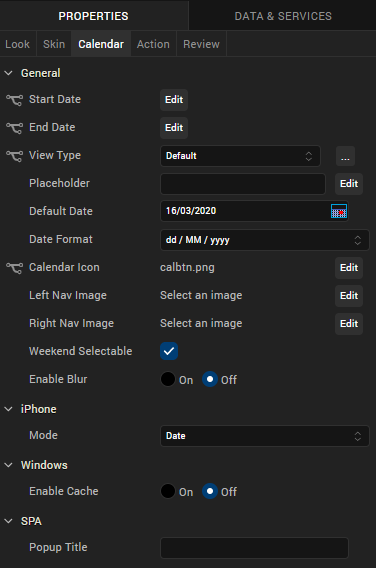
Task: Click the Popup Title input field
Action: coord(254,548)
